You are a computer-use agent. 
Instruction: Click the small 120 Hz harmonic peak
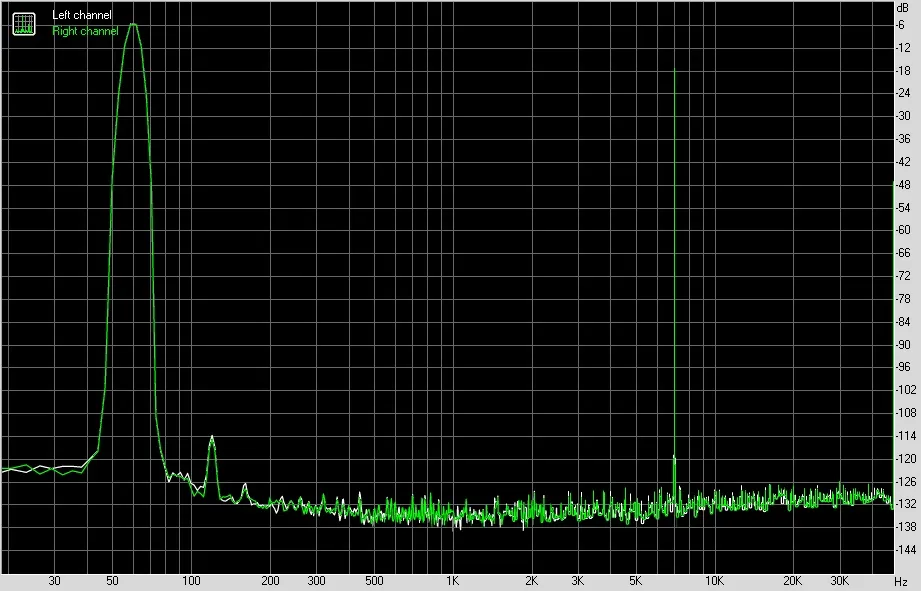(x=212, y=438)
